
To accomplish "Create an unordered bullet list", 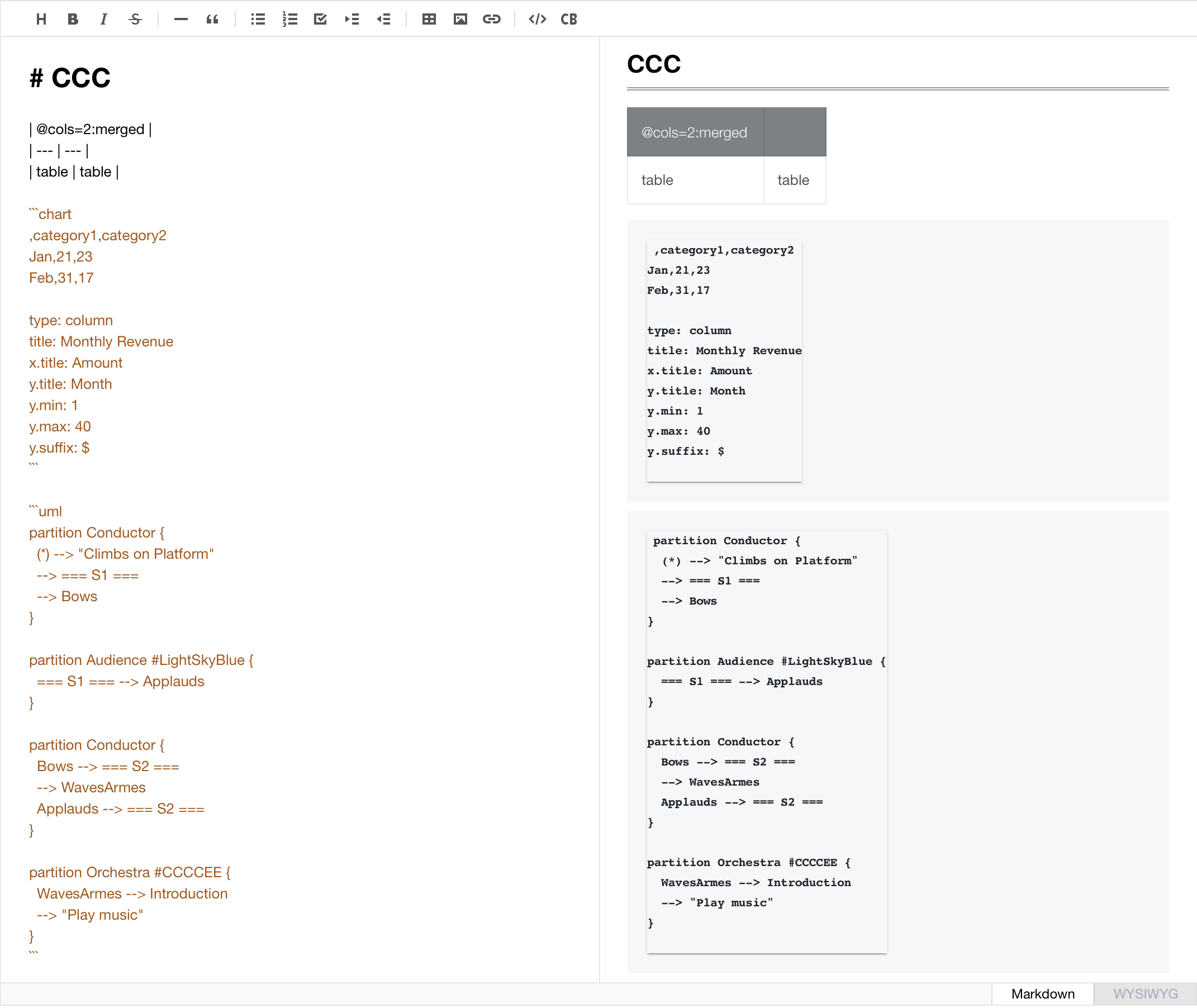I will point(257,19).
